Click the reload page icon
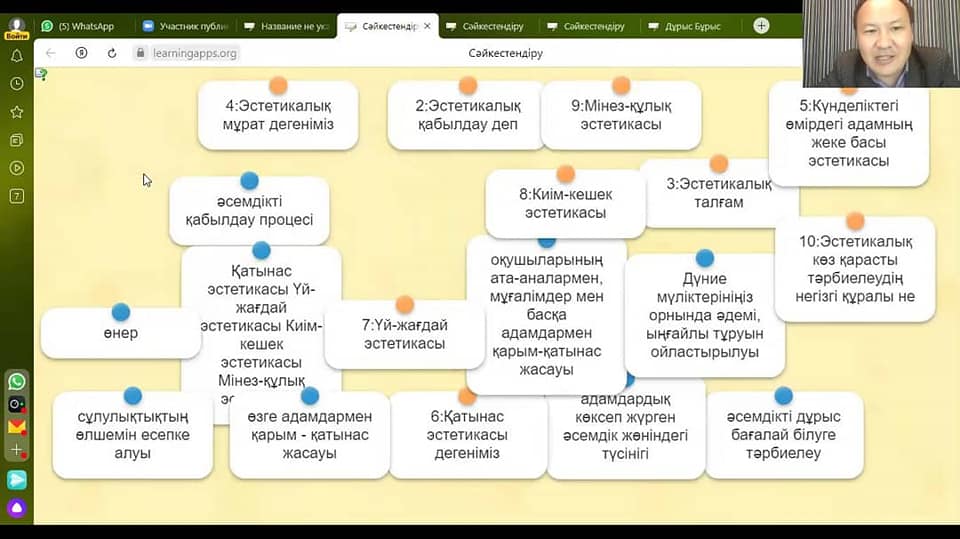This screenshot has width=960, height=539. 112,53
